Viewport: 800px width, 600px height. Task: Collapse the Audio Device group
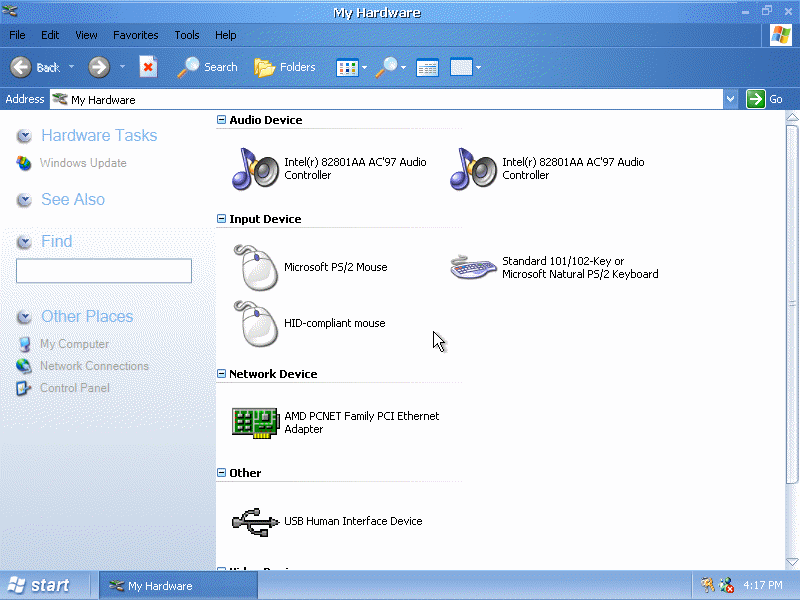[x=221, y=119]
